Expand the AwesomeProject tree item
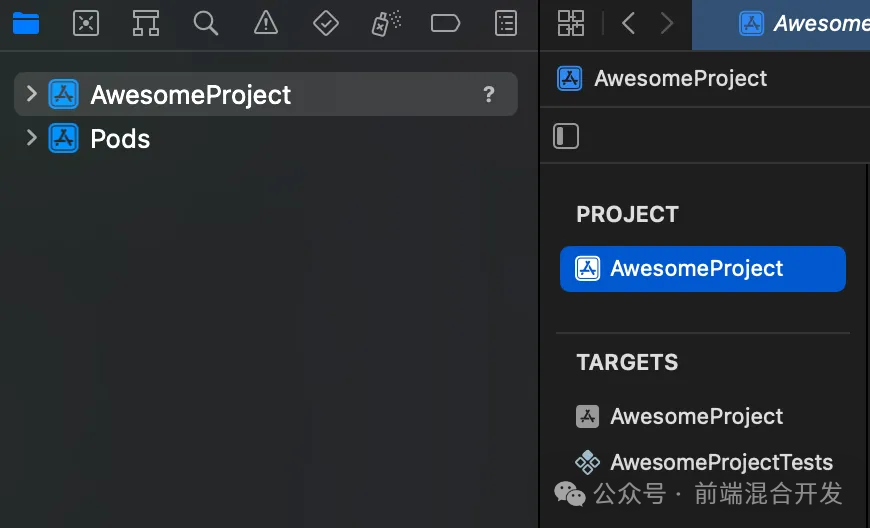This screenshot has width=870, height=528. tap(32, 94)
